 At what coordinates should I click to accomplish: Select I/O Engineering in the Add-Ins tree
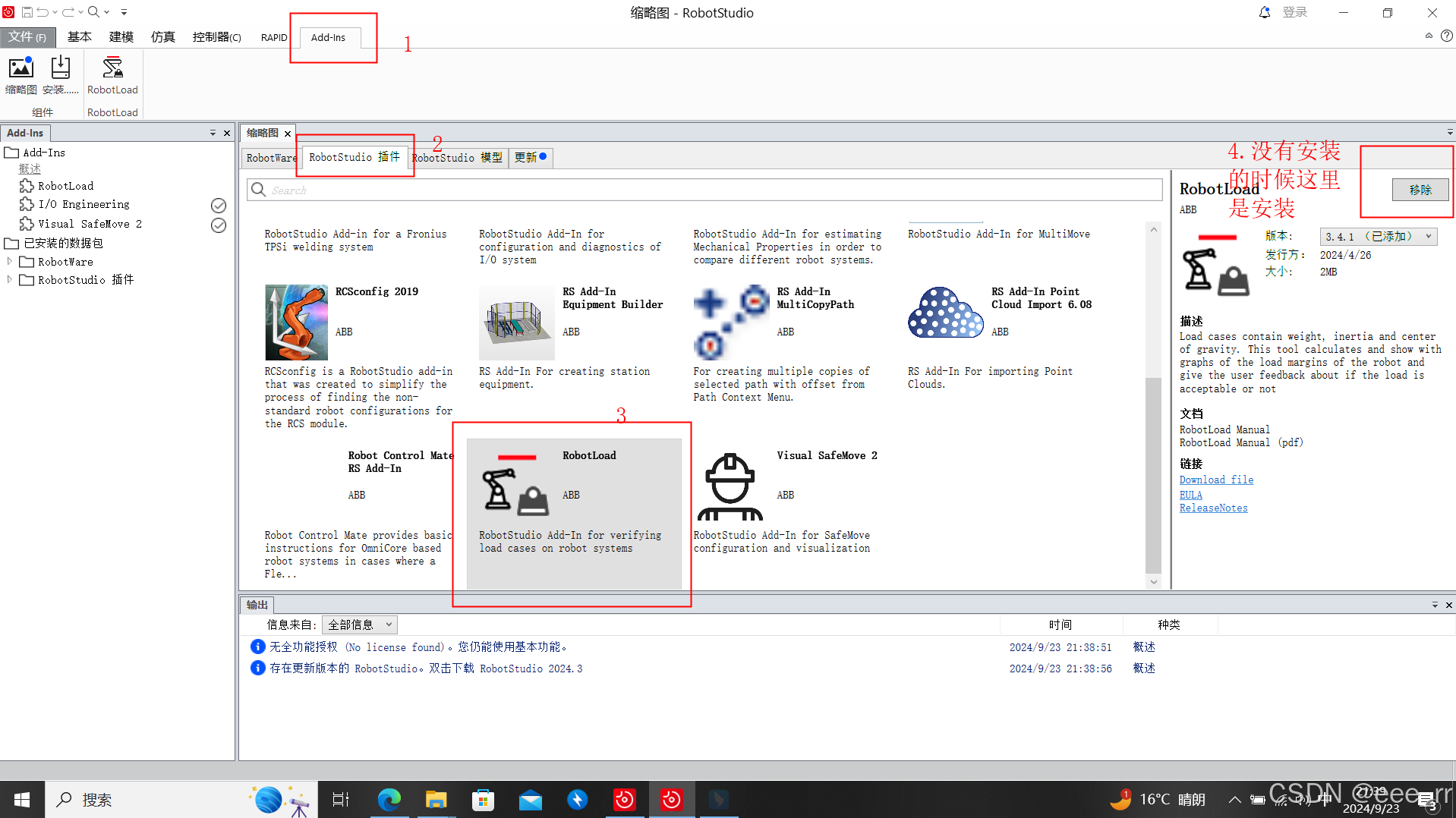pyautogui.click(x=84, y=204)
